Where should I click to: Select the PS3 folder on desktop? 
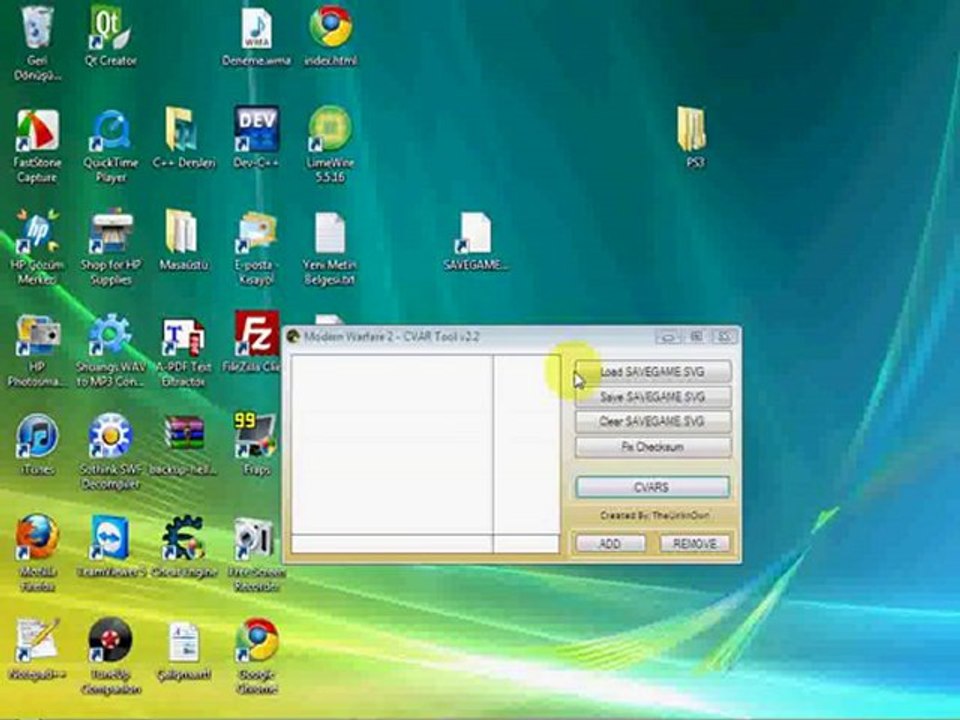click(694, 138)
